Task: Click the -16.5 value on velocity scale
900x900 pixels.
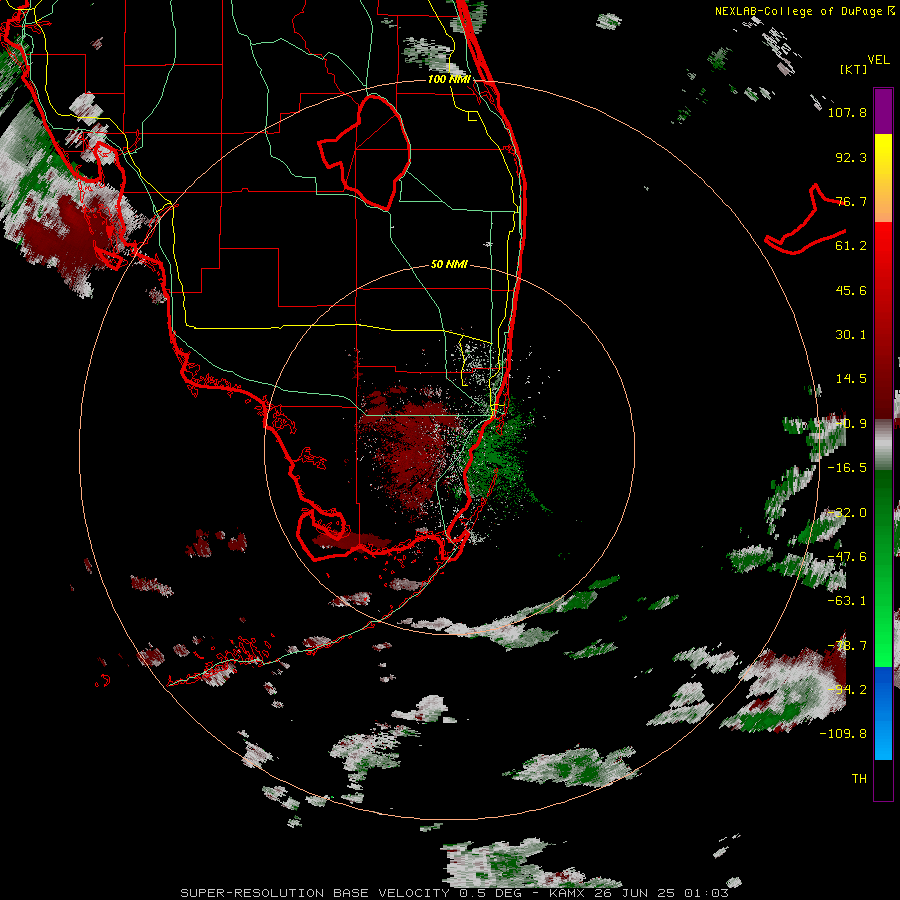Action: click(847, 468)
